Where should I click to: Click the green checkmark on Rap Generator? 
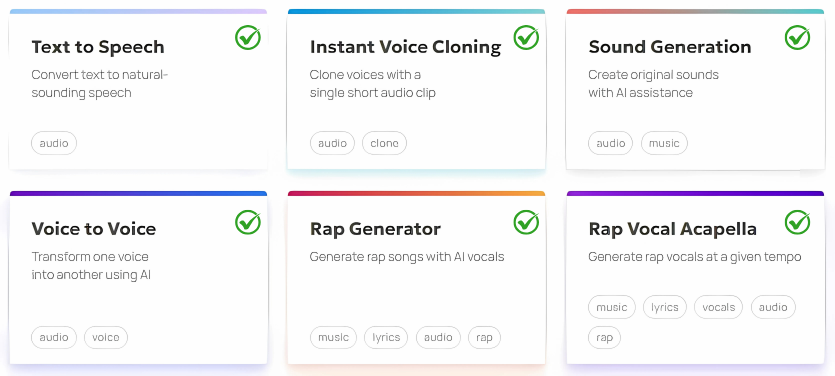(x=526, y=222)
